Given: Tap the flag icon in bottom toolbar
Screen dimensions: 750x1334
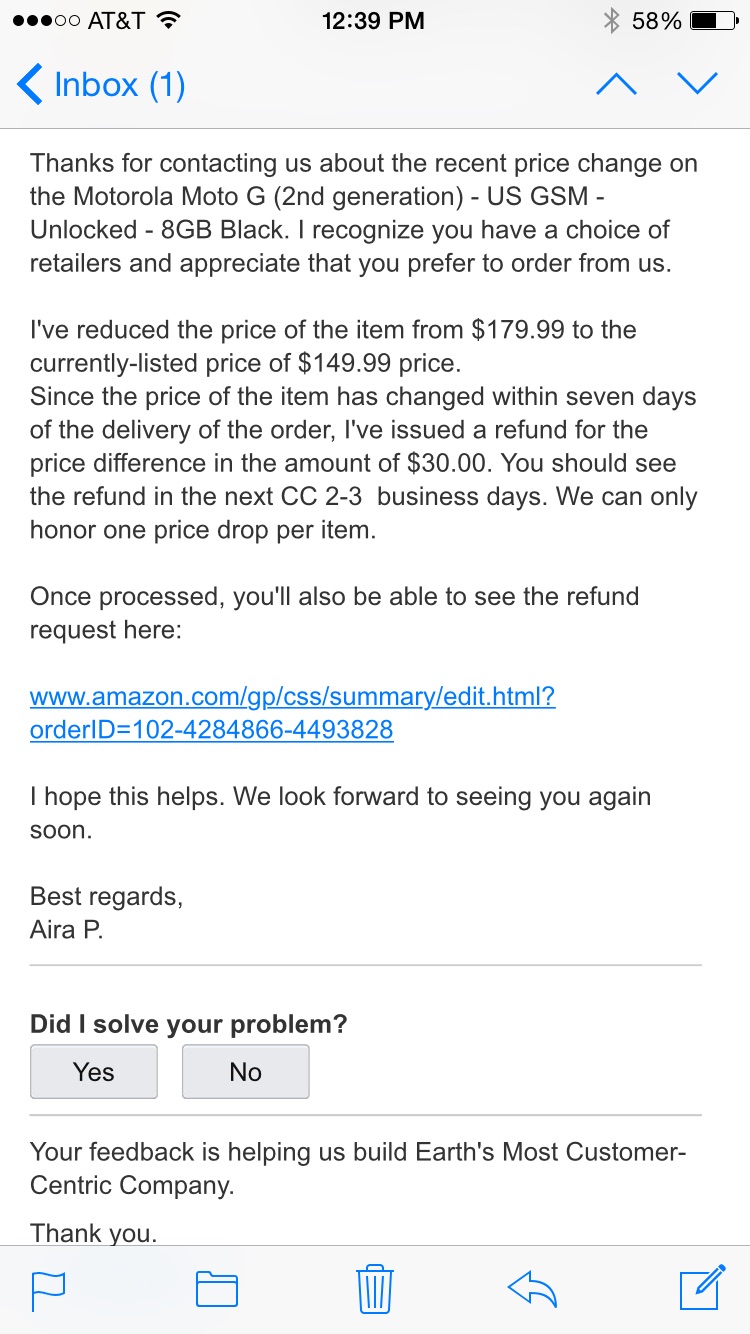Looking at the screenshot, I should (48, 1289).
